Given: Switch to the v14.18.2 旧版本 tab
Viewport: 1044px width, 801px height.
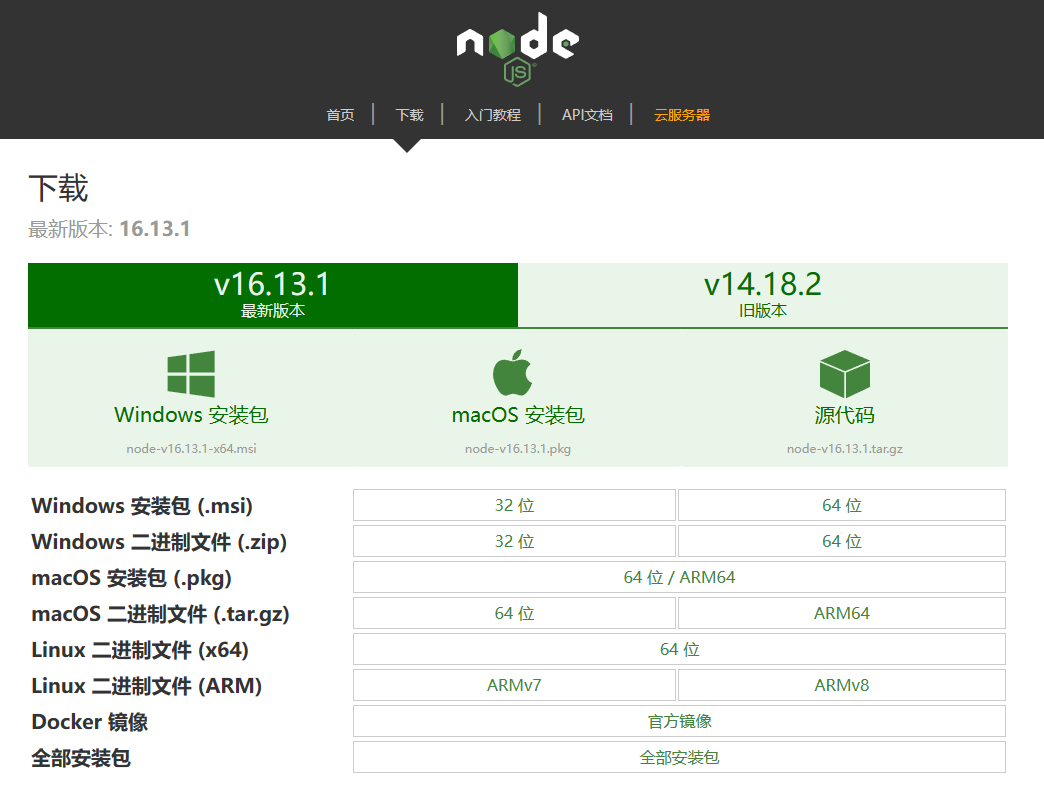Looking at the screenshot, I should tap(763, 295).
